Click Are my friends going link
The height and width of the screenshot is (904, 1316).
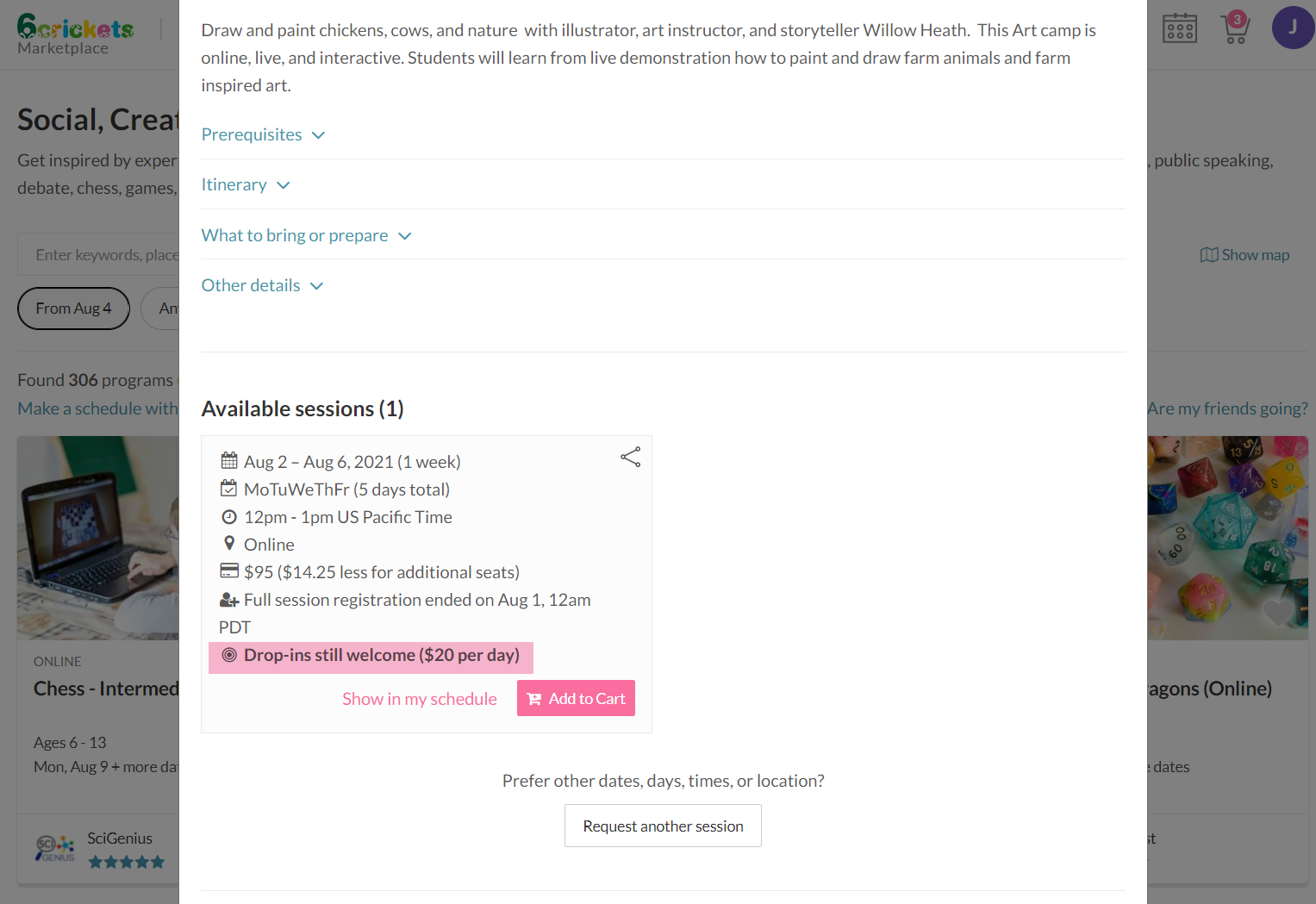pos(1226,408)
